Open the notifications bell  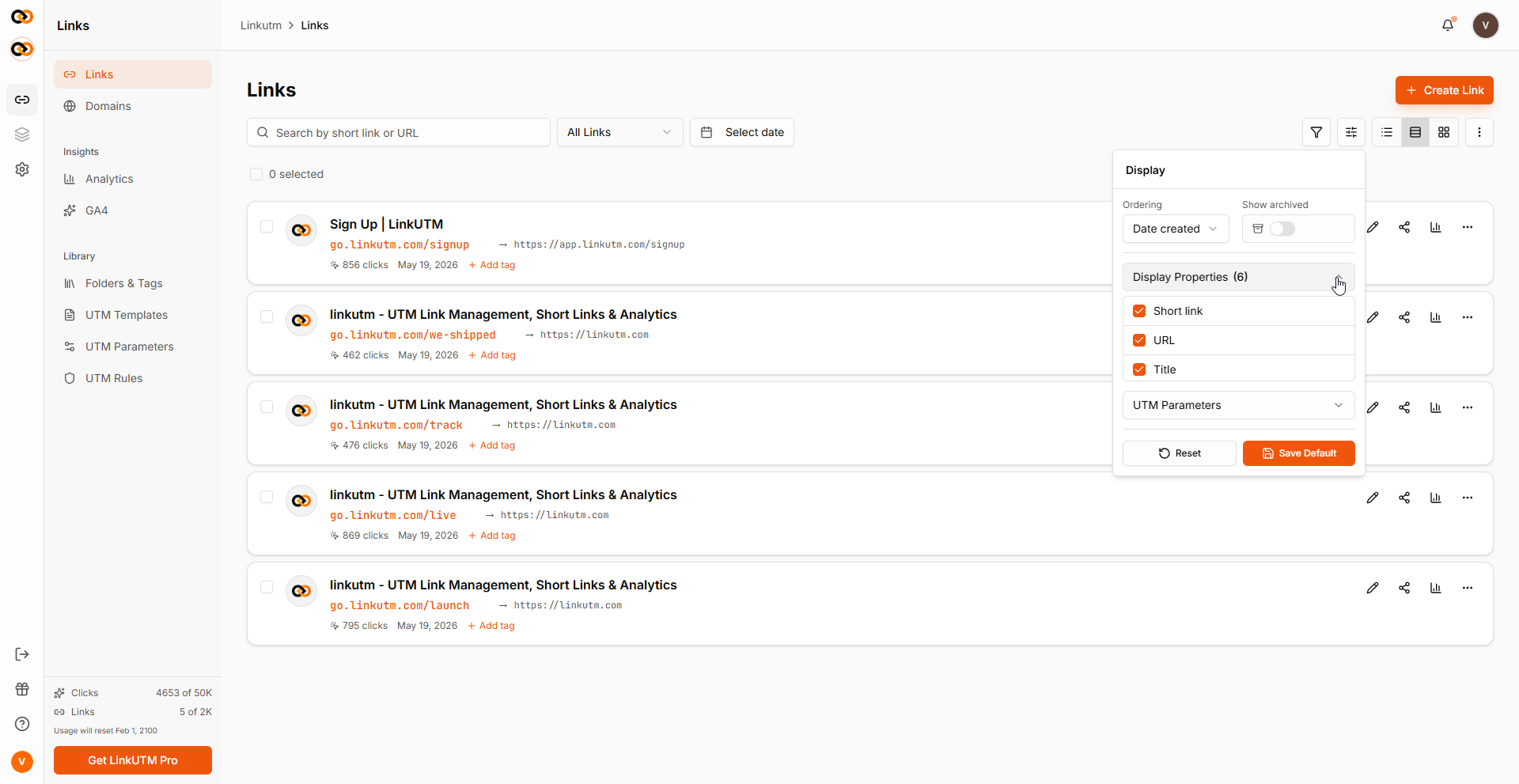[x=1448, y=25]
